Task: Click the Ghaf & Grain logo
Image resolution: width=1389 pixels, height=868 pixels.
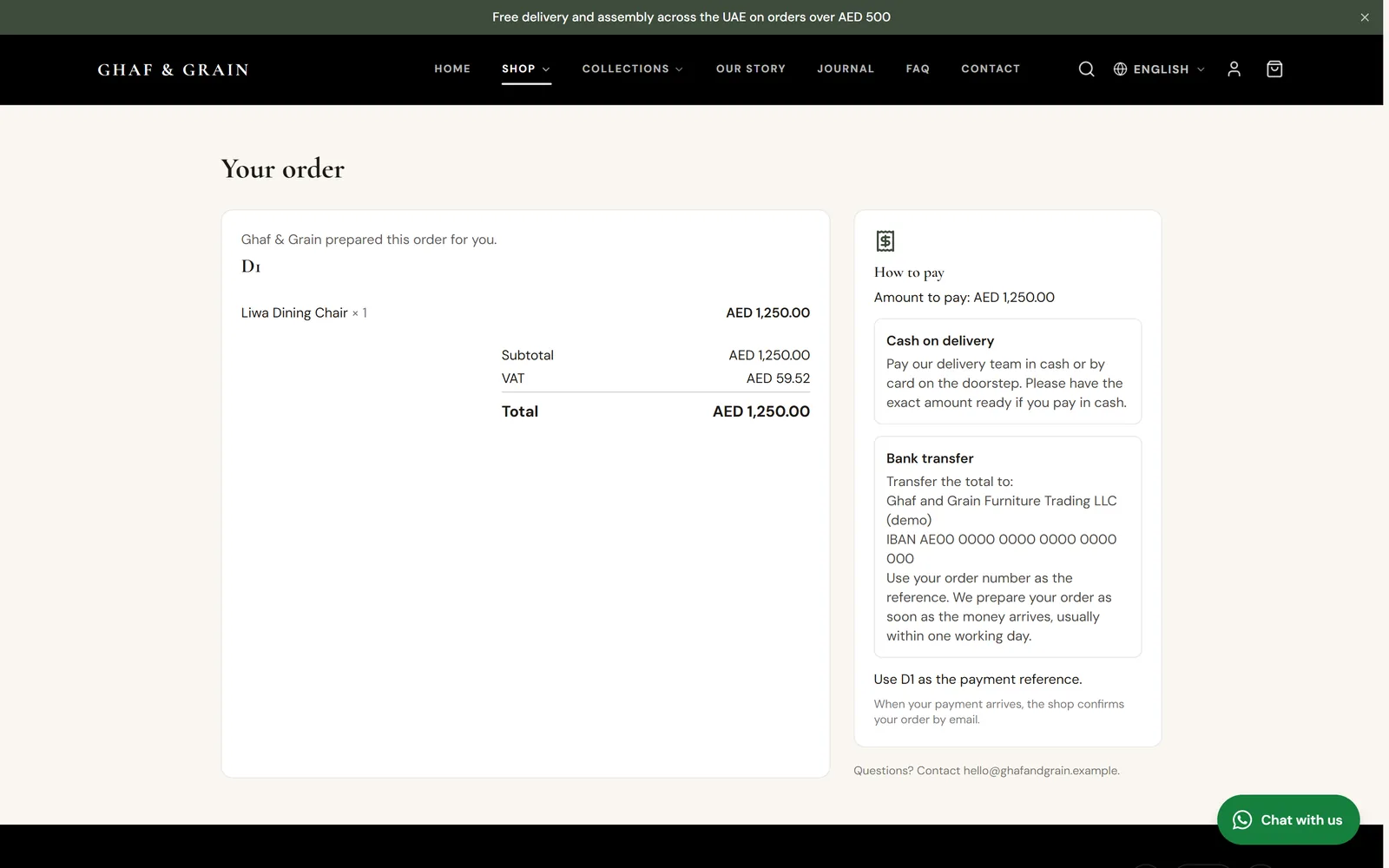Action: (174, 69)
